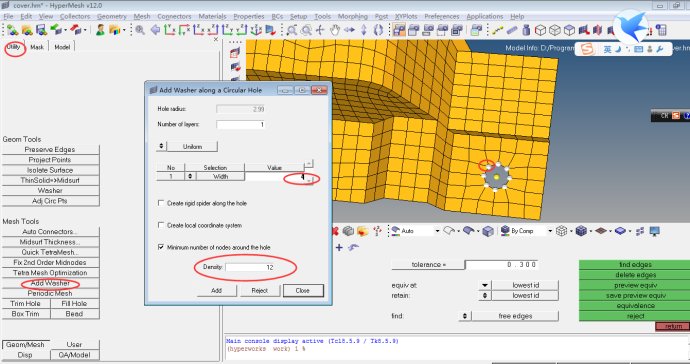Click the Density input field
Screen dimensions: 690x364
tap(250, 267)
